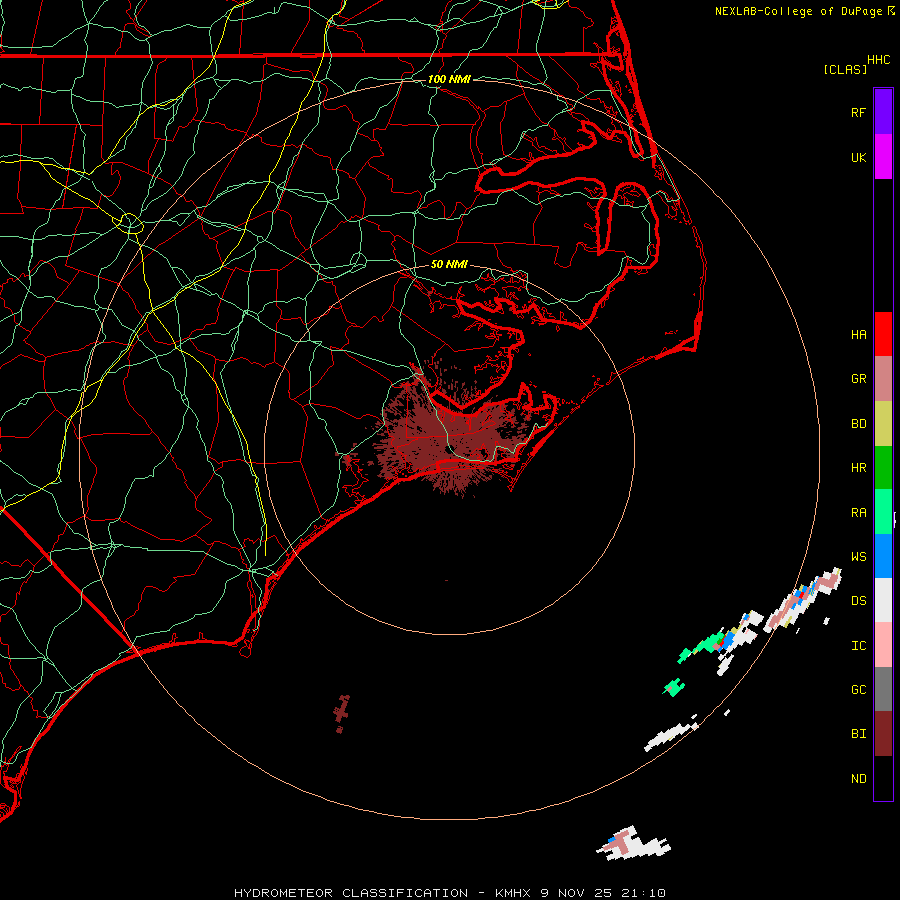Click the BD legend label

click(x=858, y=424)
